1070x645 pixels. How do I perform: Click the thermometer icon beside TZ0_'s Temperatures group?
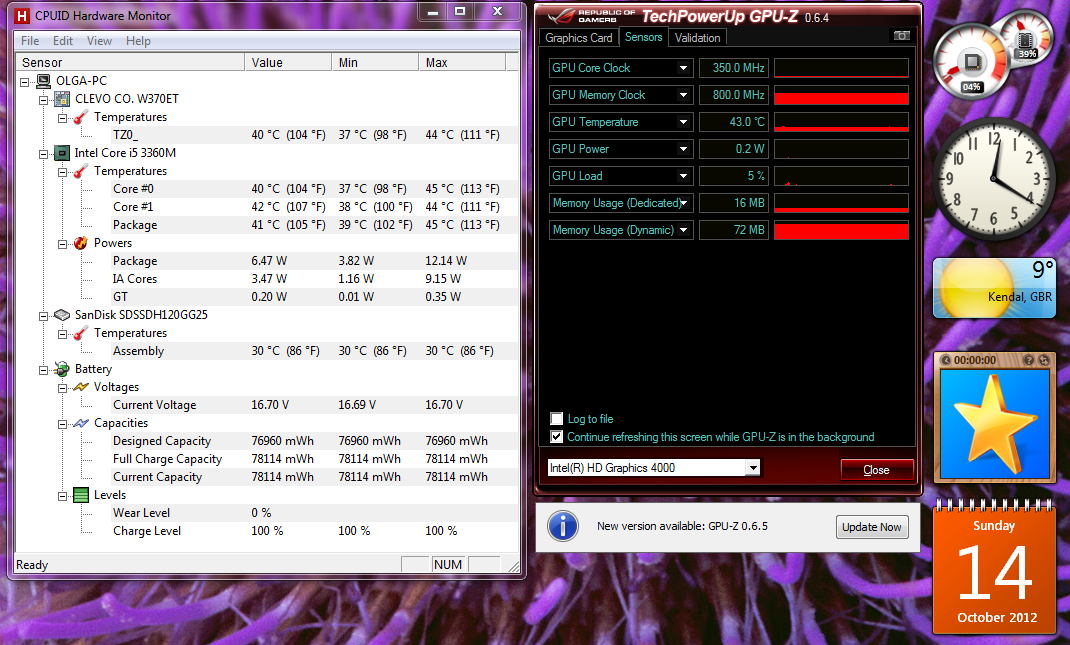[81, 117]
